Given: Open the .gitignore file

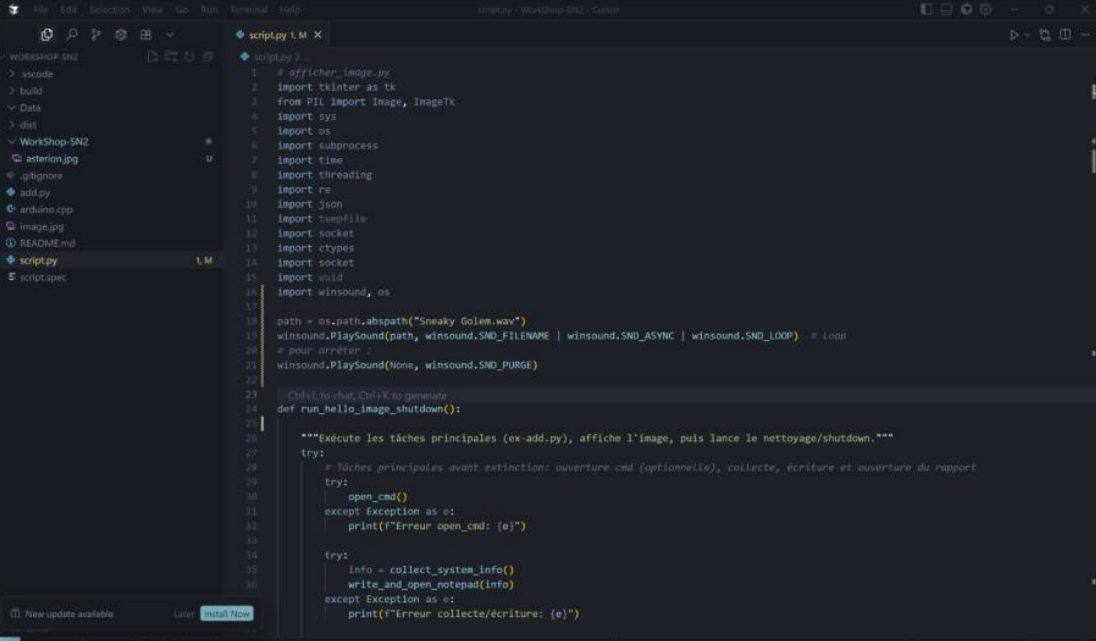Looking at the screenshot, I should pos(41,175).
